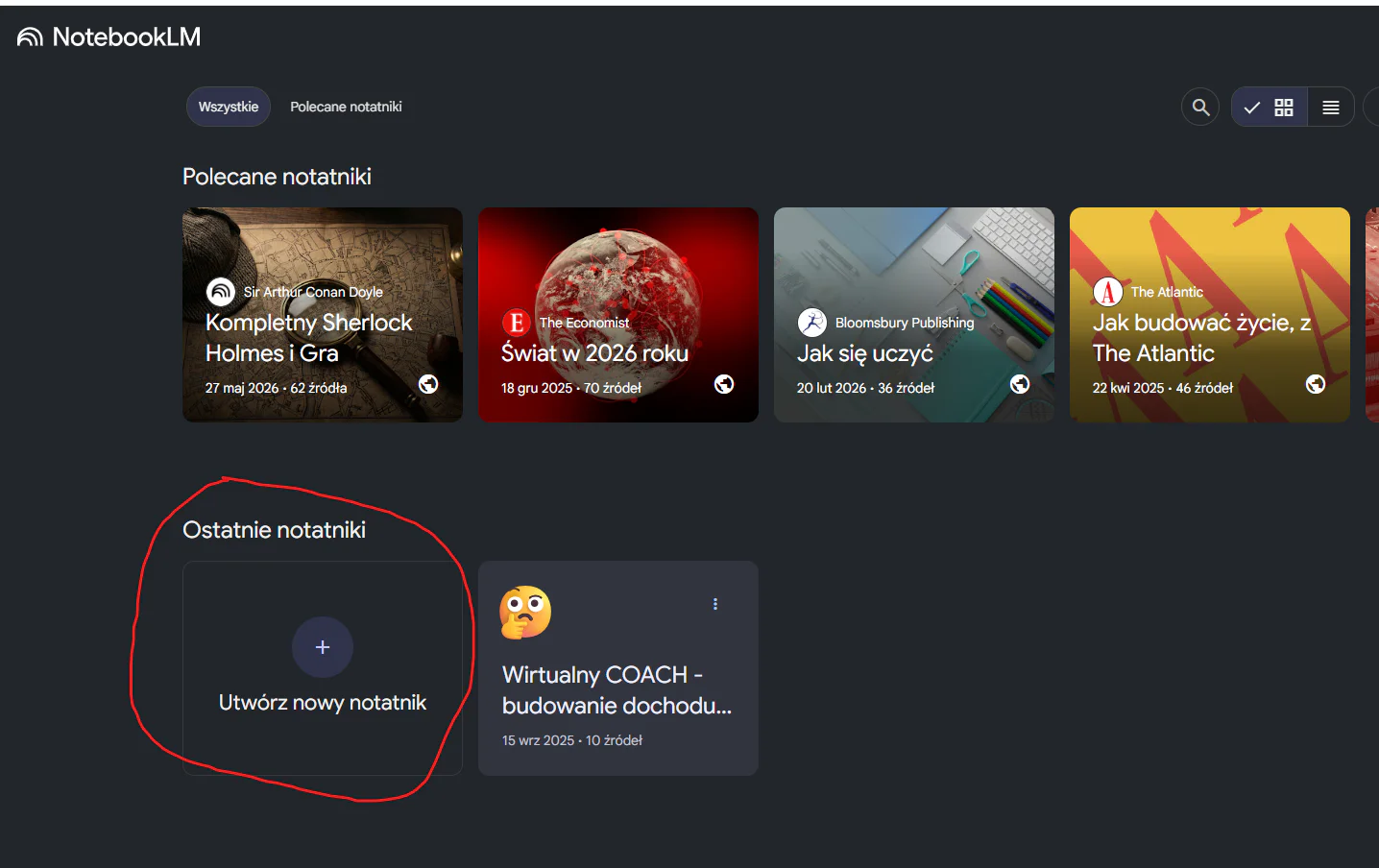1379x868 pixels.
Task: Click The Economist publisher name
Action: point(584,323)
